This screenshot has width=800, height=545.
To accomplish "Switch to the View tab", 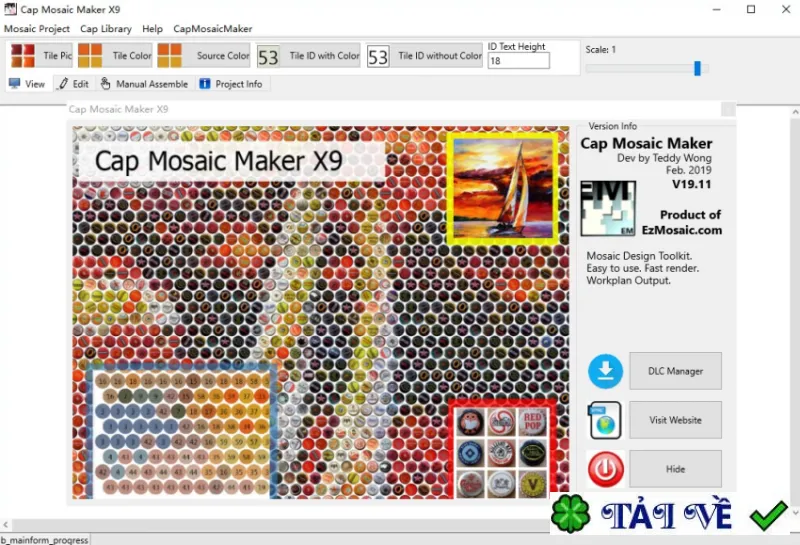I will coord(28,84).
